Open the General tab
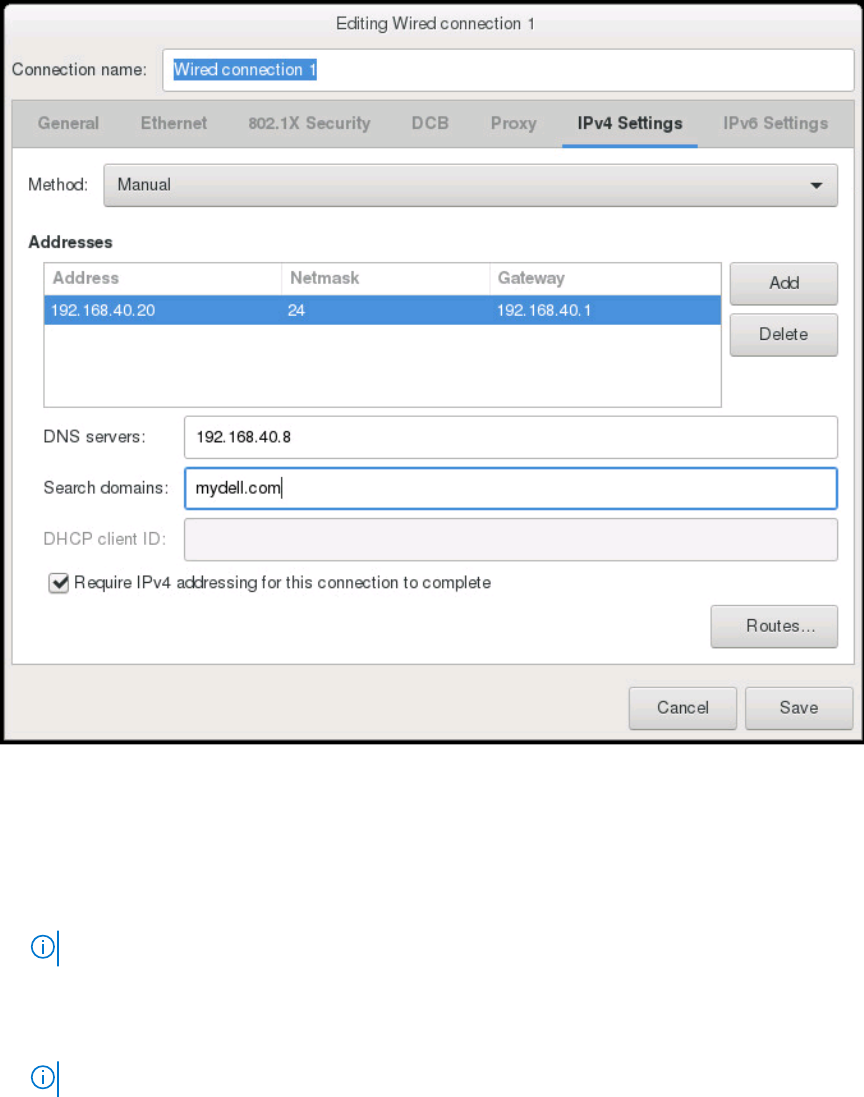The image size is (864, 1097). (68, 123)
